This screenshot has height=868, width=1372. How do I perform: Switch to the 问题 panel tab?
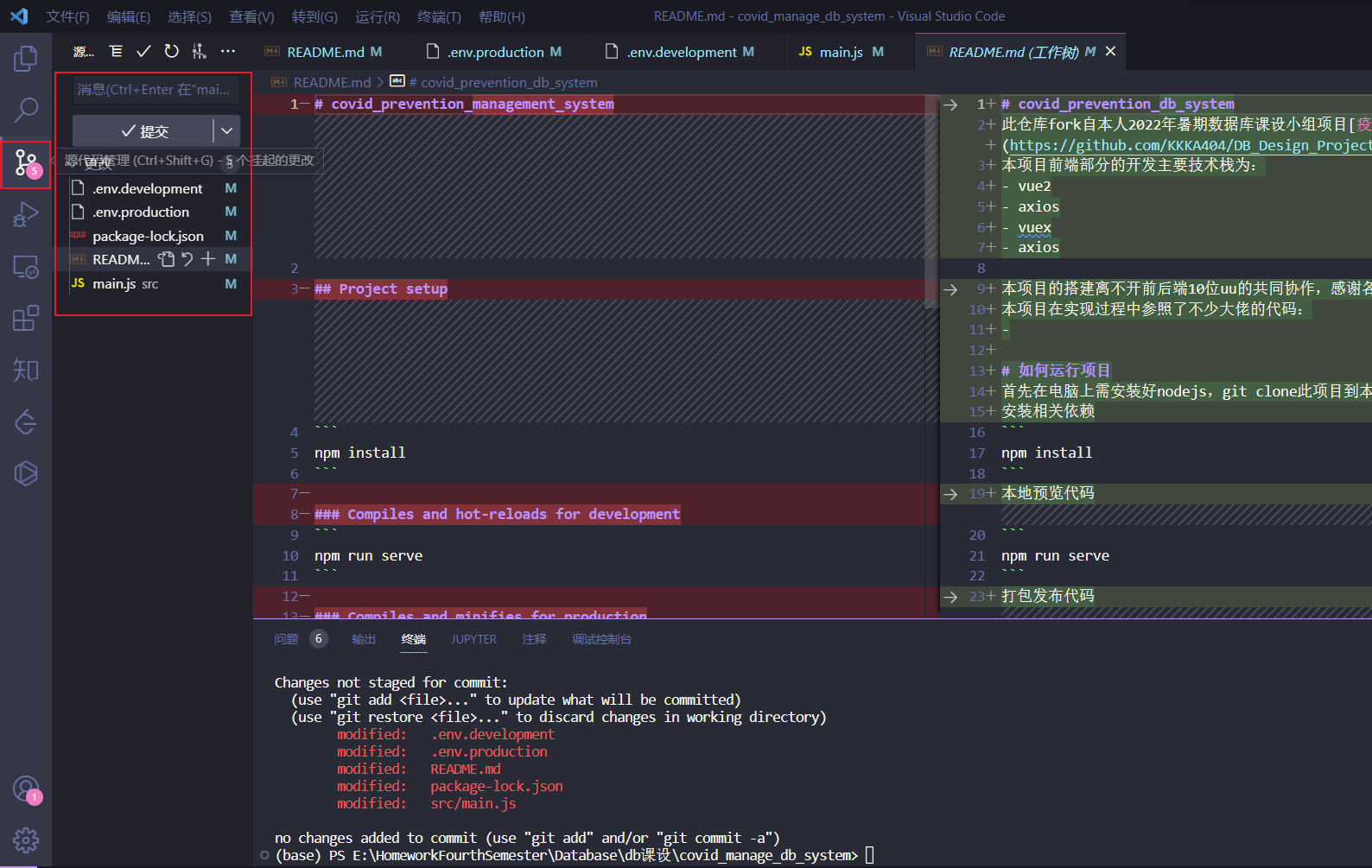tap(286, 639)
